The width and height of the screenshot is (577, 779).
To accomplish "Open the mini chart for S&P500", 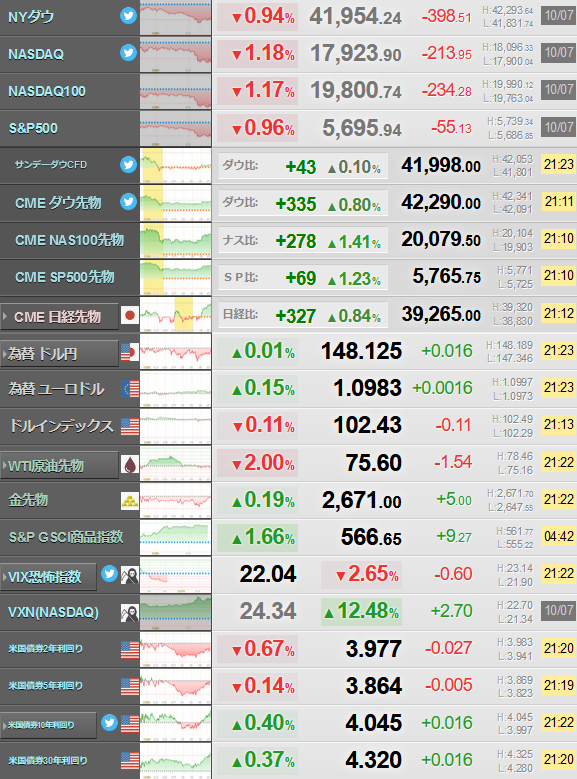I will click(x=175, y=129).
